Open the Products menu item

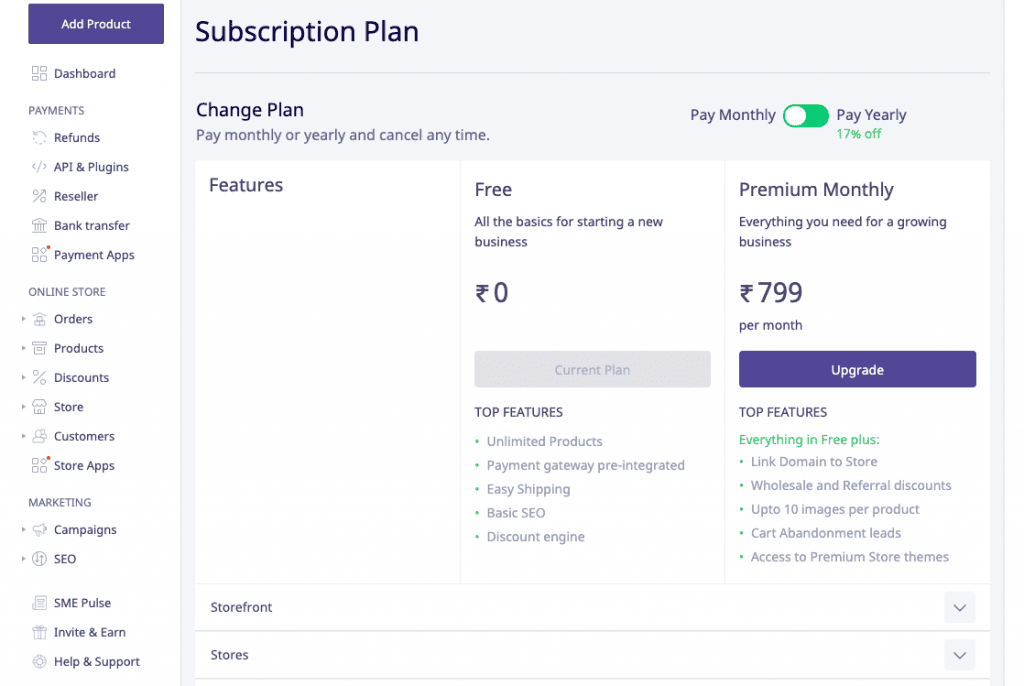[x=78, y=348]
